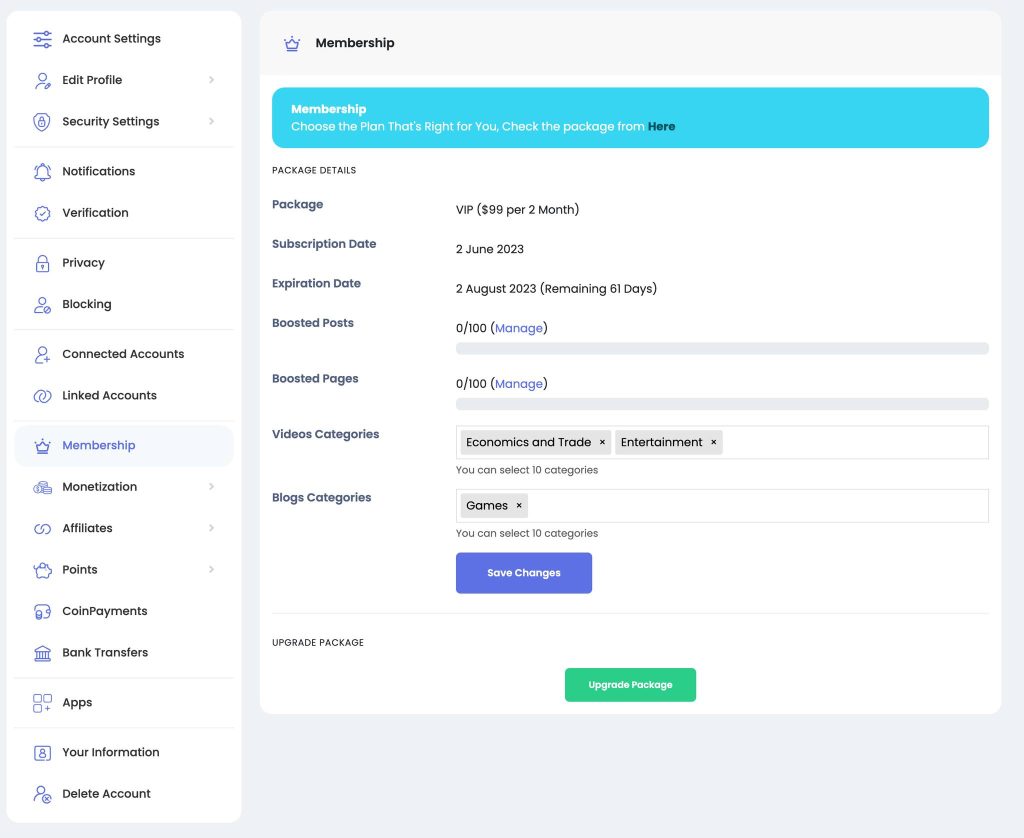This screenshot has width=1024, height=838.
Task: Open Connected Accounts in the sidebar
Action: click(123, 354)
